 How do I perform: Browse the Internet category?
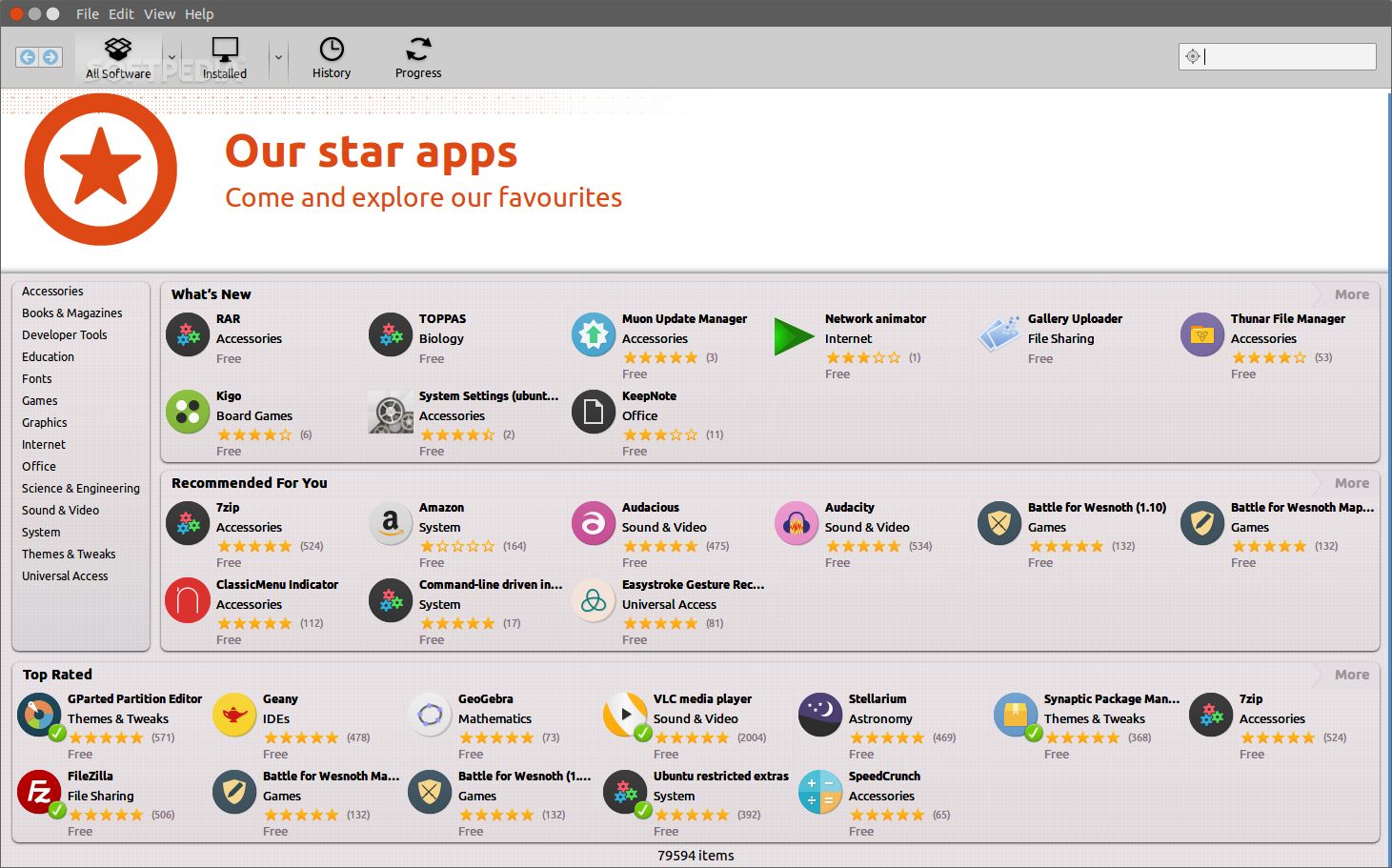pyautogui.click(x=44, y=445)
